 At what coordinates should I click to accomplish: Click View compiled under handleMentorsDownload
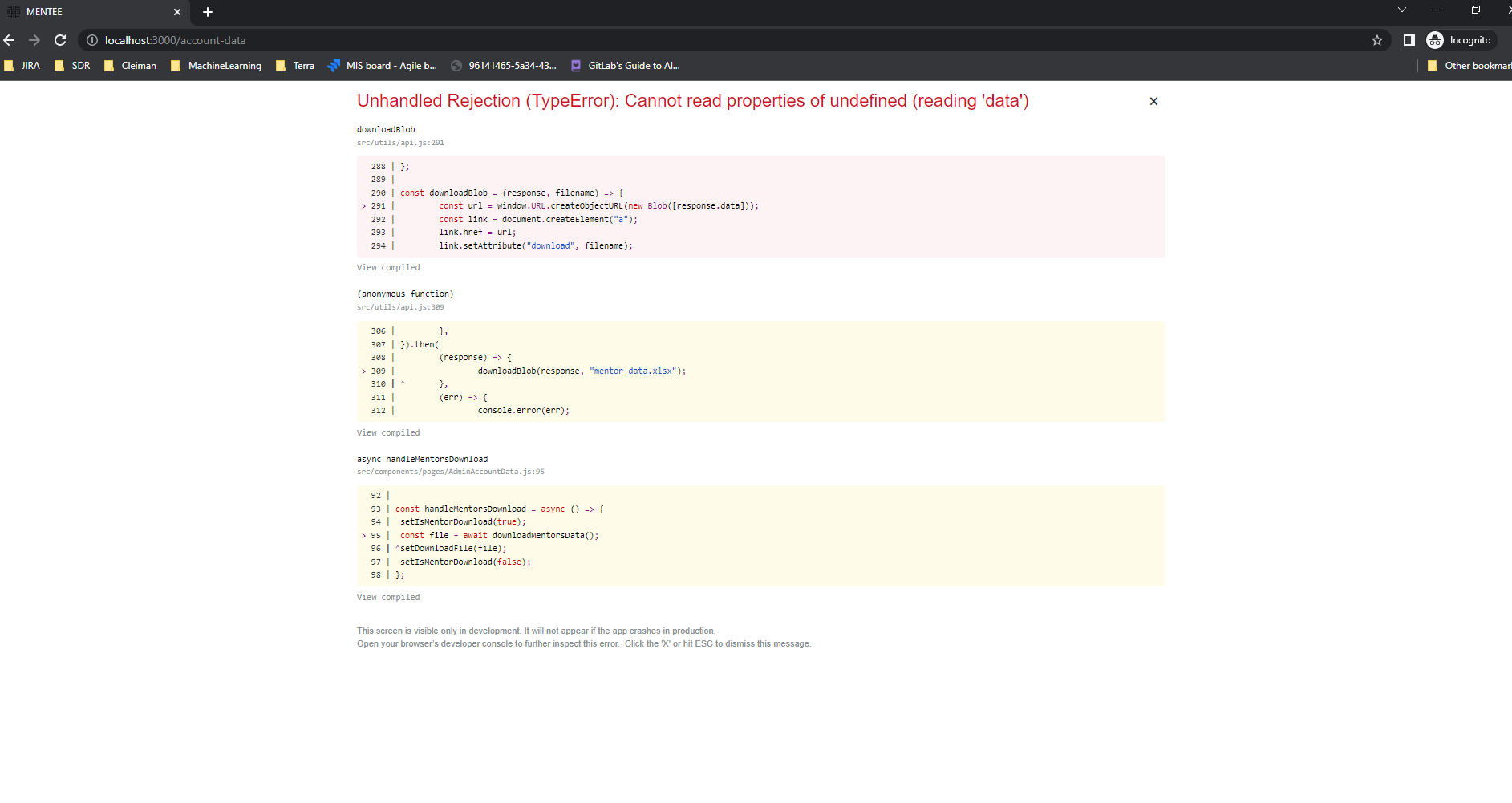click(387, 597)
